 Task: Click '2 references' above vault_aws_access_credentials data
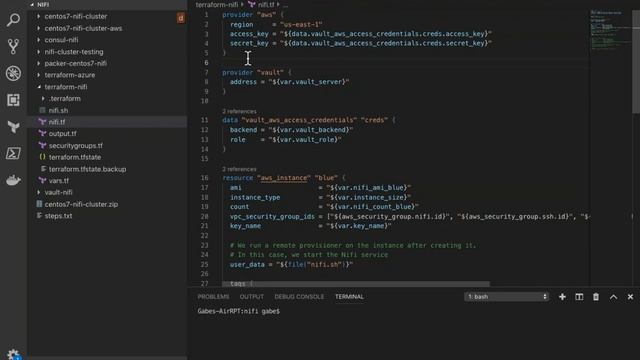[x=239, y=111]
